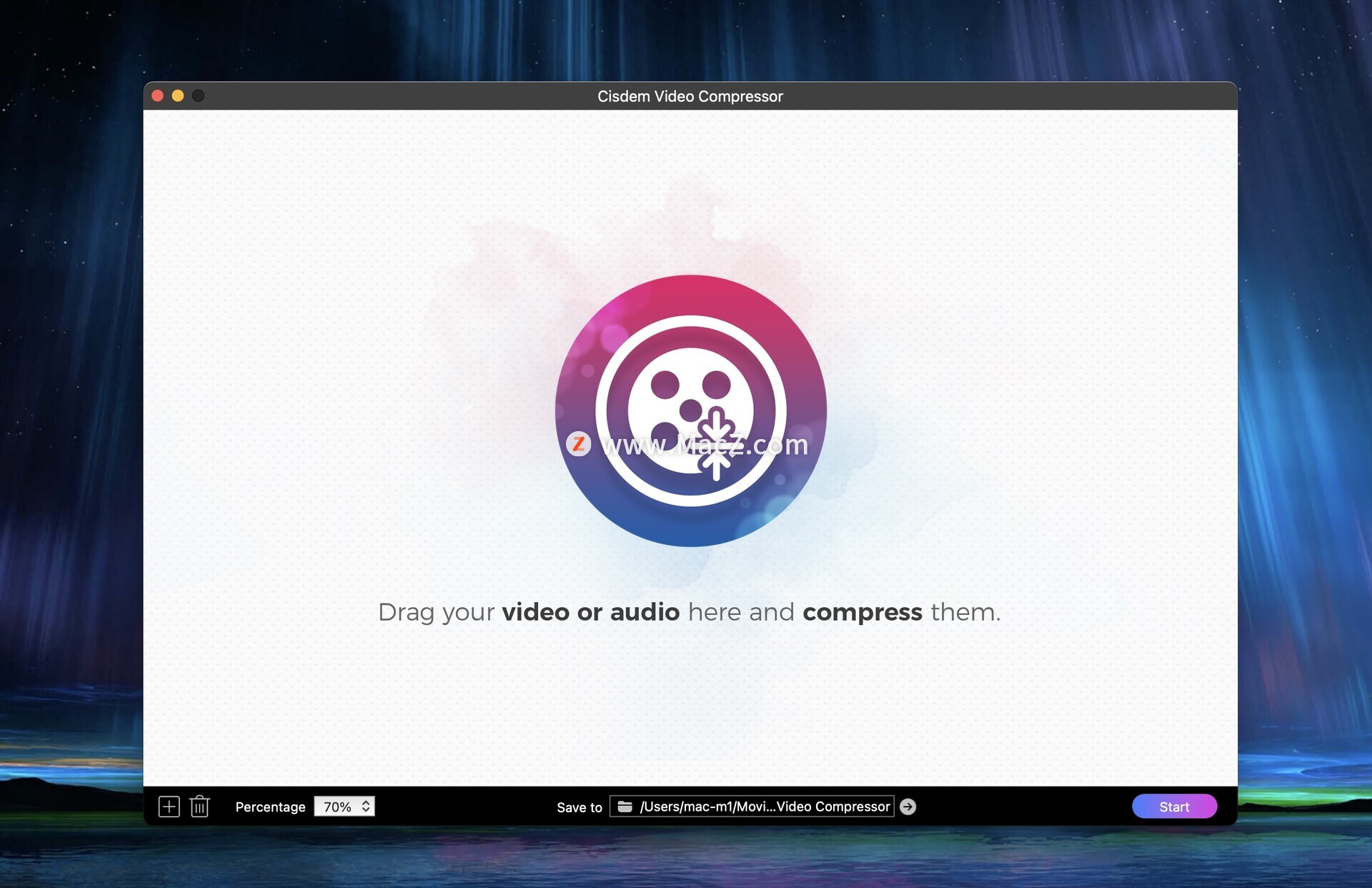This screenshot has width=1372, height=888.
Task: Click the central film reel compress icon
Action: (x=691, y=410)
